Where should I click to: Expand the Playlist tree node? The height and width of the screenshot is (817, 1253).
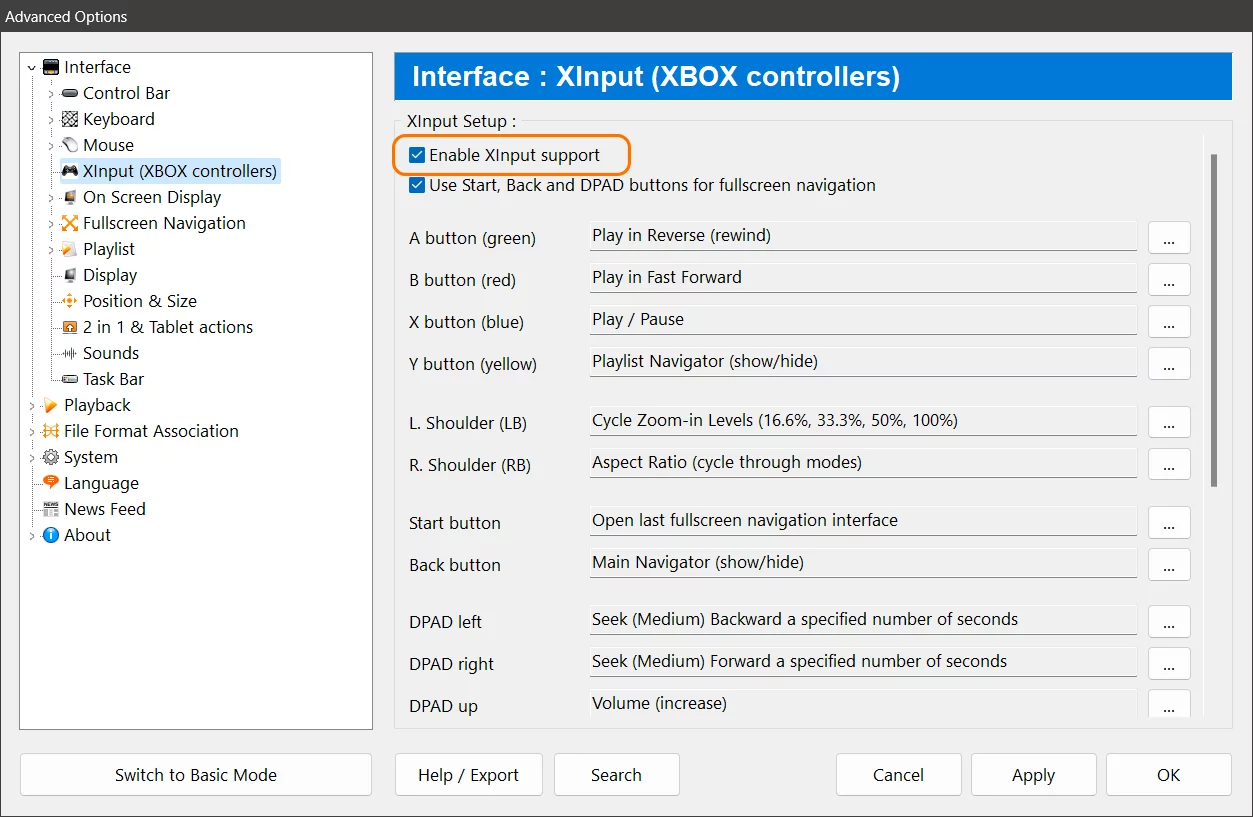coord(51,250)
